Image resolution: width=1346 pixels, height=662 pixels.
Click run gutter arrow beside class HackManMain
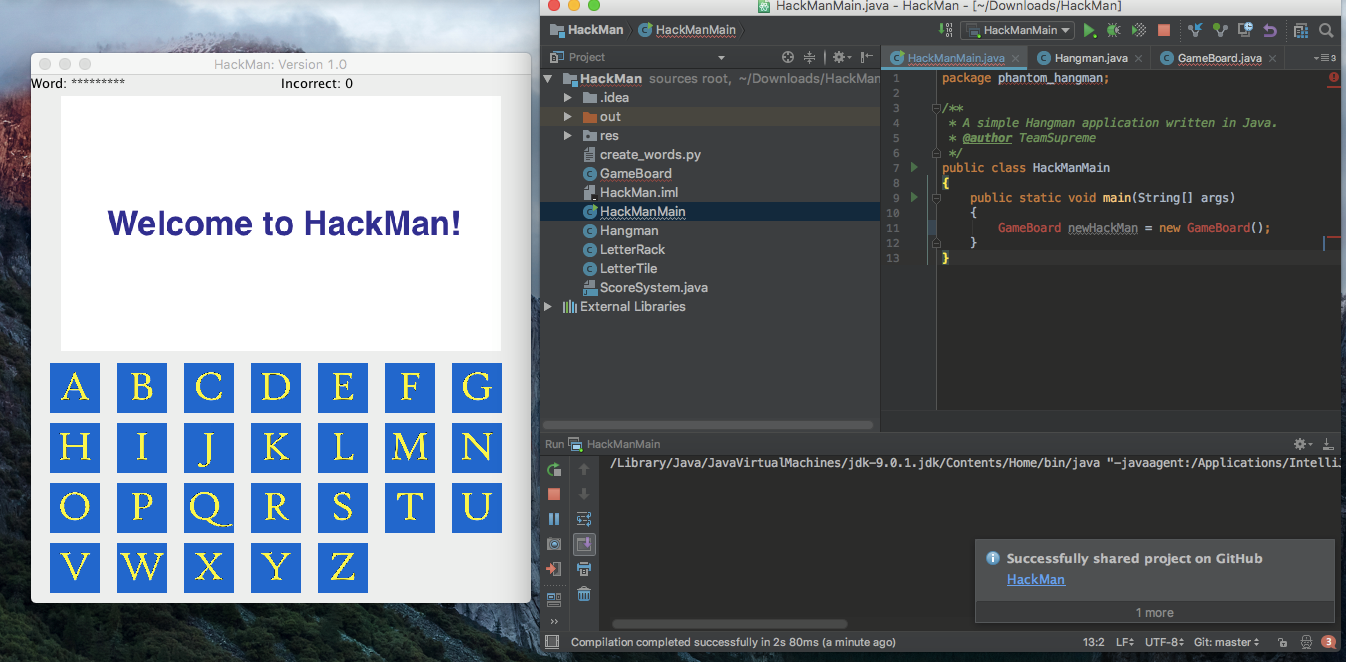click(914, 168)
